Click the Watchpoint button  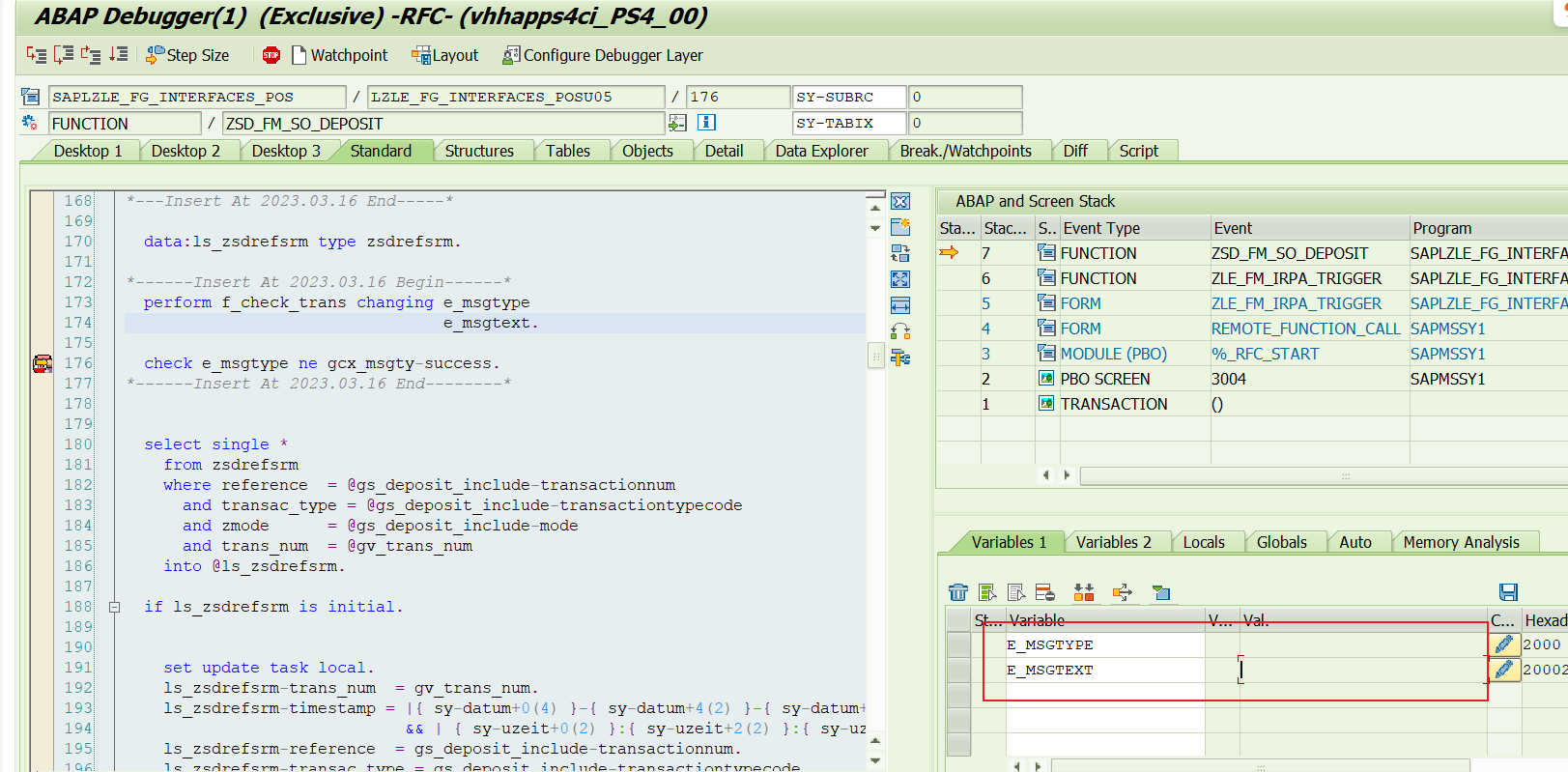pyautogui.click(x=339, y=55)
